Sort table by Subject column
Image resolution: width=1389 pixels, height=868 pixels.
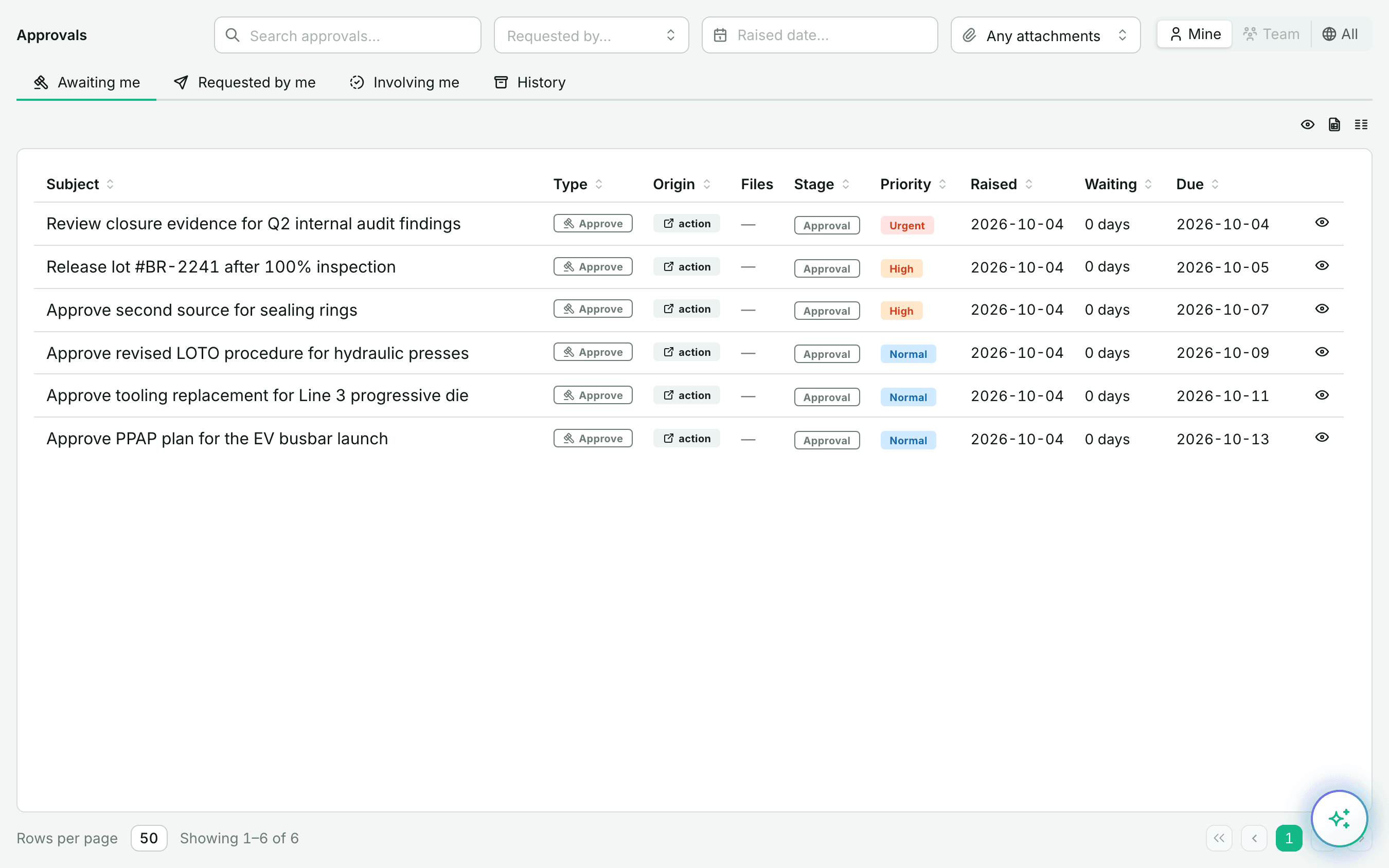80,184
